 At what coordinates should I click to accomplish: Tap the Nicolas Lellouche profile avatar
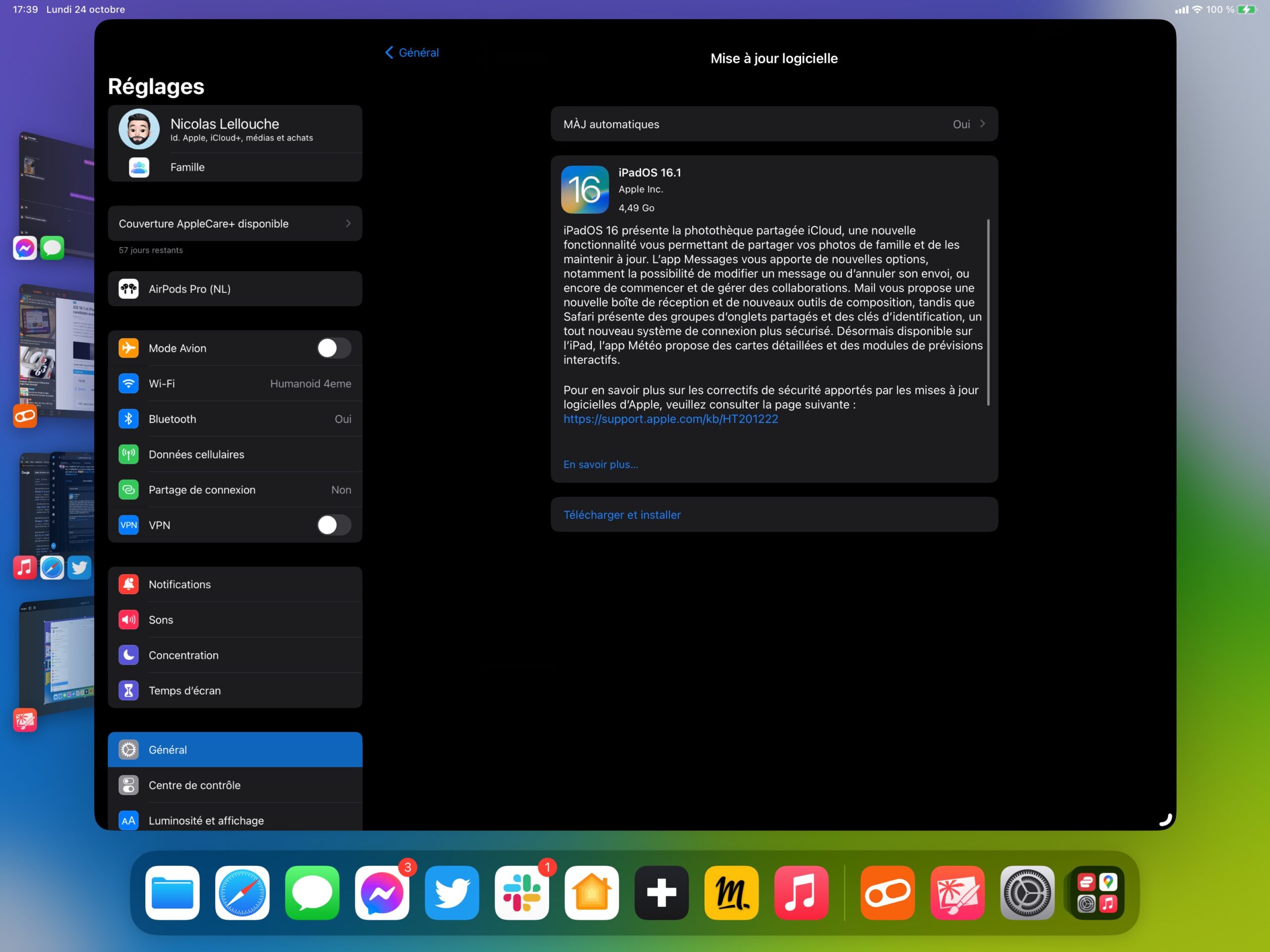point(139,129)
